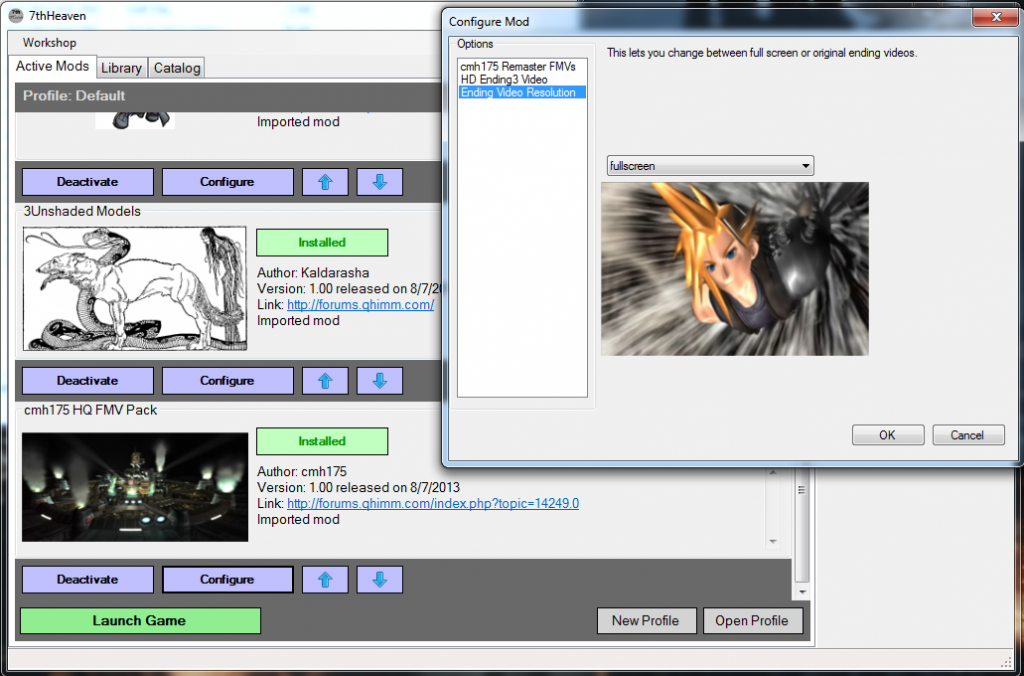Click Author: Kaldarasha text
Image resolution: width=1024 pixels, height=676 pixels.
[313, 273]
